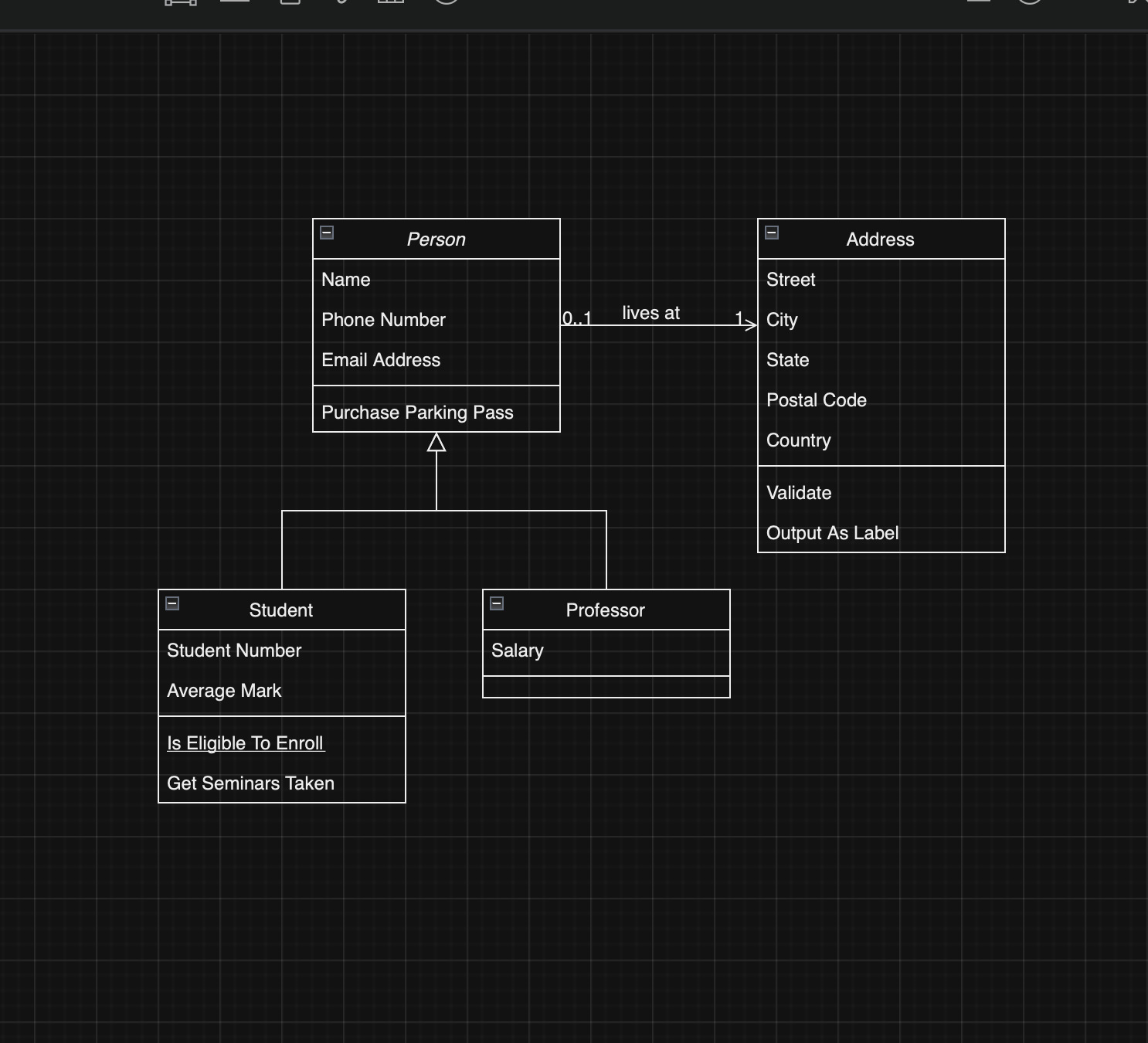Viewport: 1148px width, 1043px height.
Task: Click the association arrowhead pointing to Address
Action: coord(750,325)
